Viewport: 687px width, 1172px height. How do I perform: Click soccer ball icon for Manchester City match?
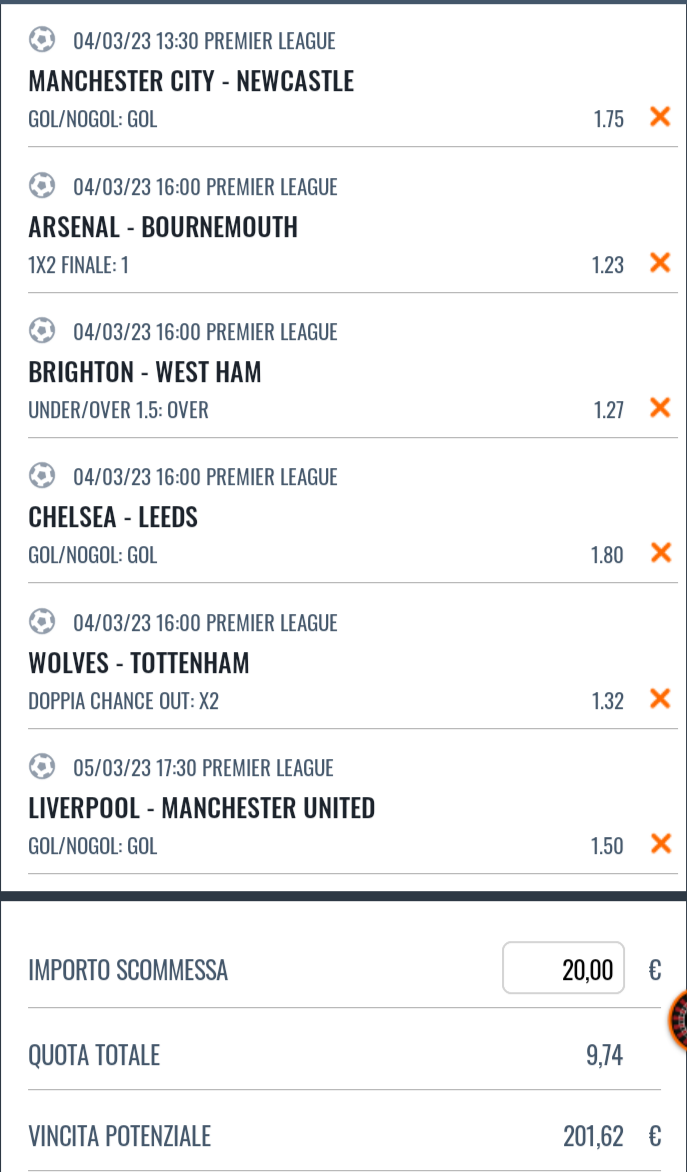click(42, 40)
